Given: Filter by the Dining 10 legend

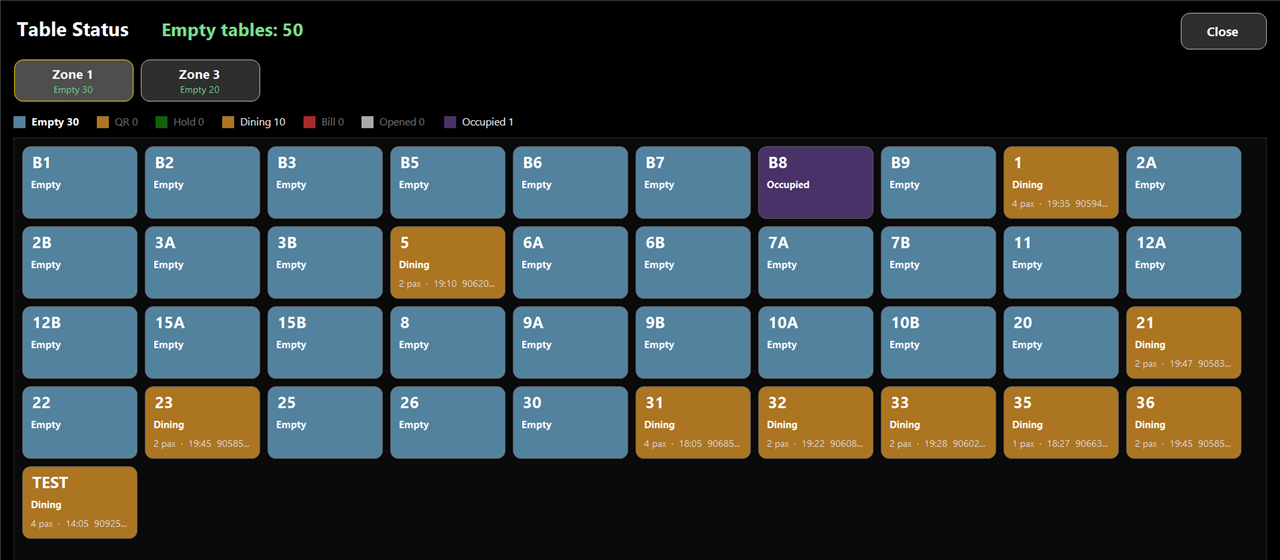Looking at the screenshot, I should point(254,122).
